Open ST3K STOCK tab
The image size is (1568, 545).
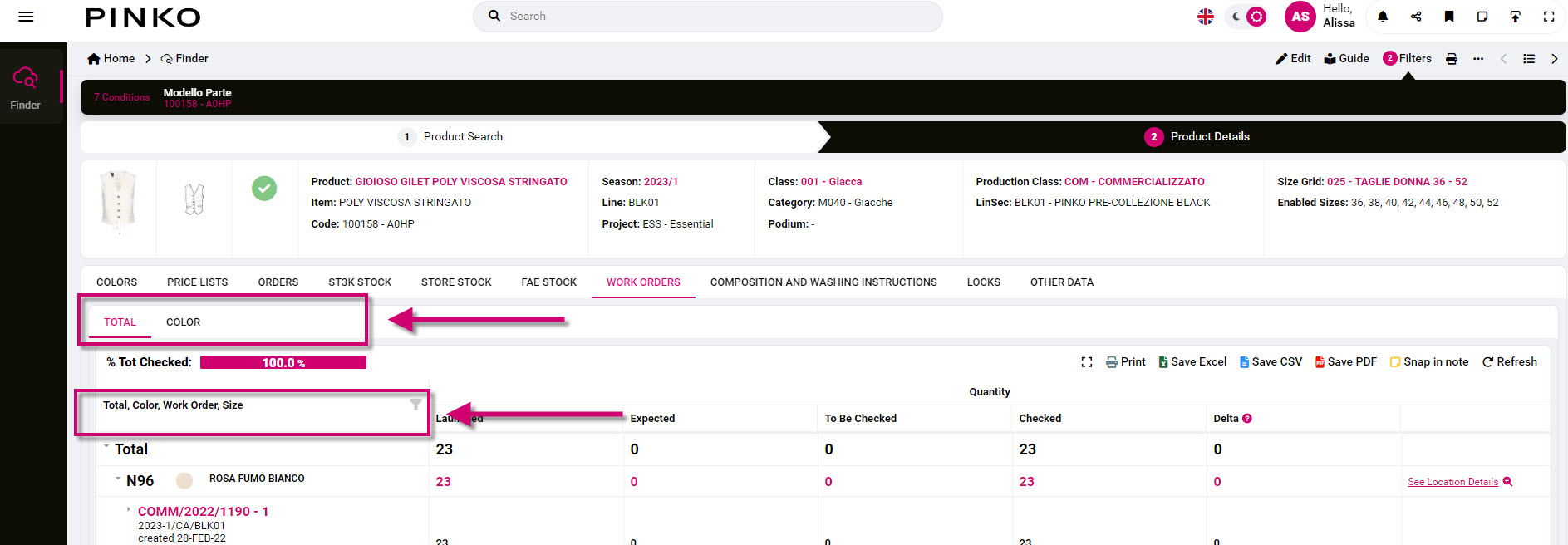pos(360,282)
